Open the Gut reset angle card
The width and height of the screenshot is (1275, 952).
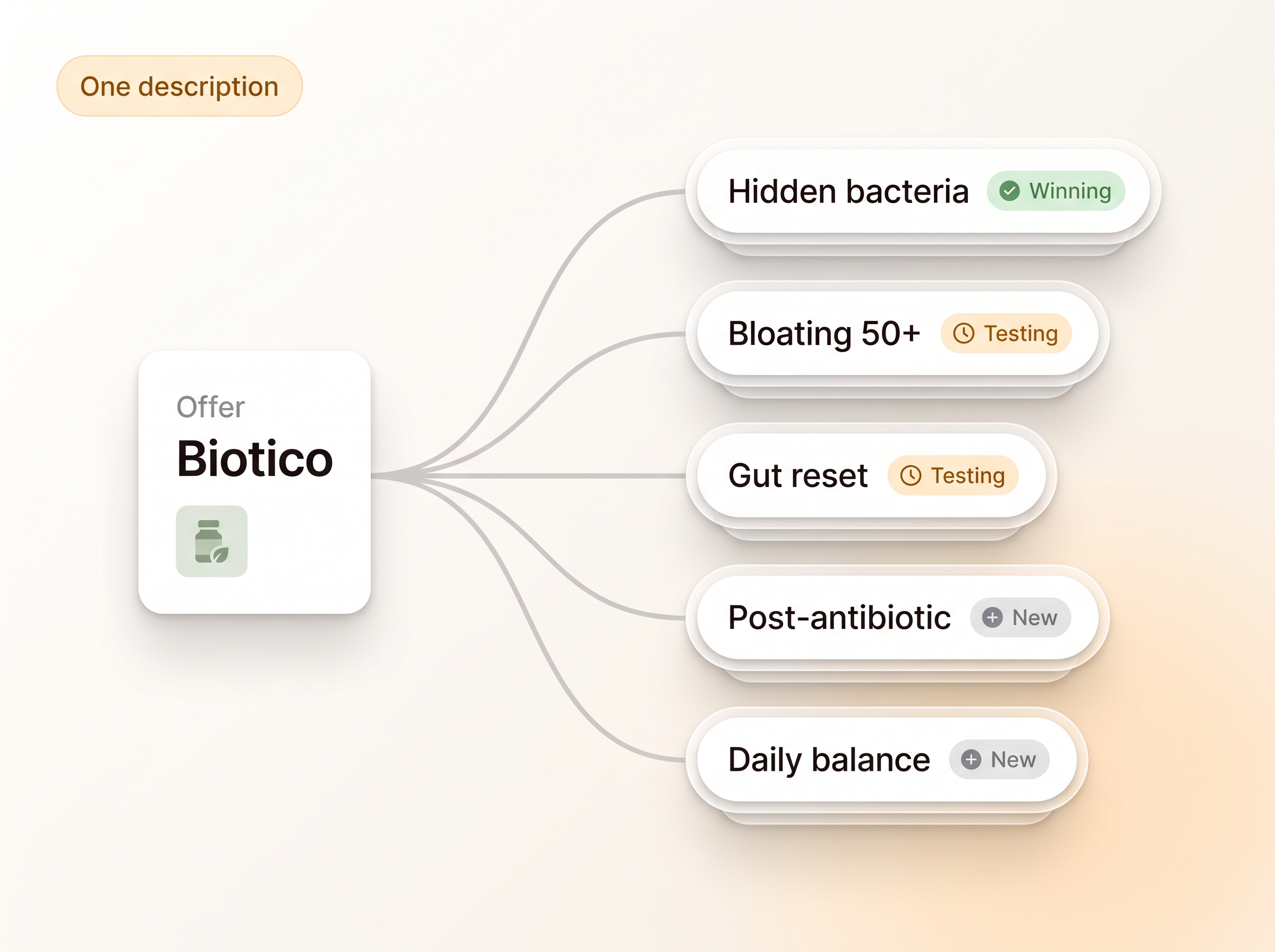click(x=871, y=475)
